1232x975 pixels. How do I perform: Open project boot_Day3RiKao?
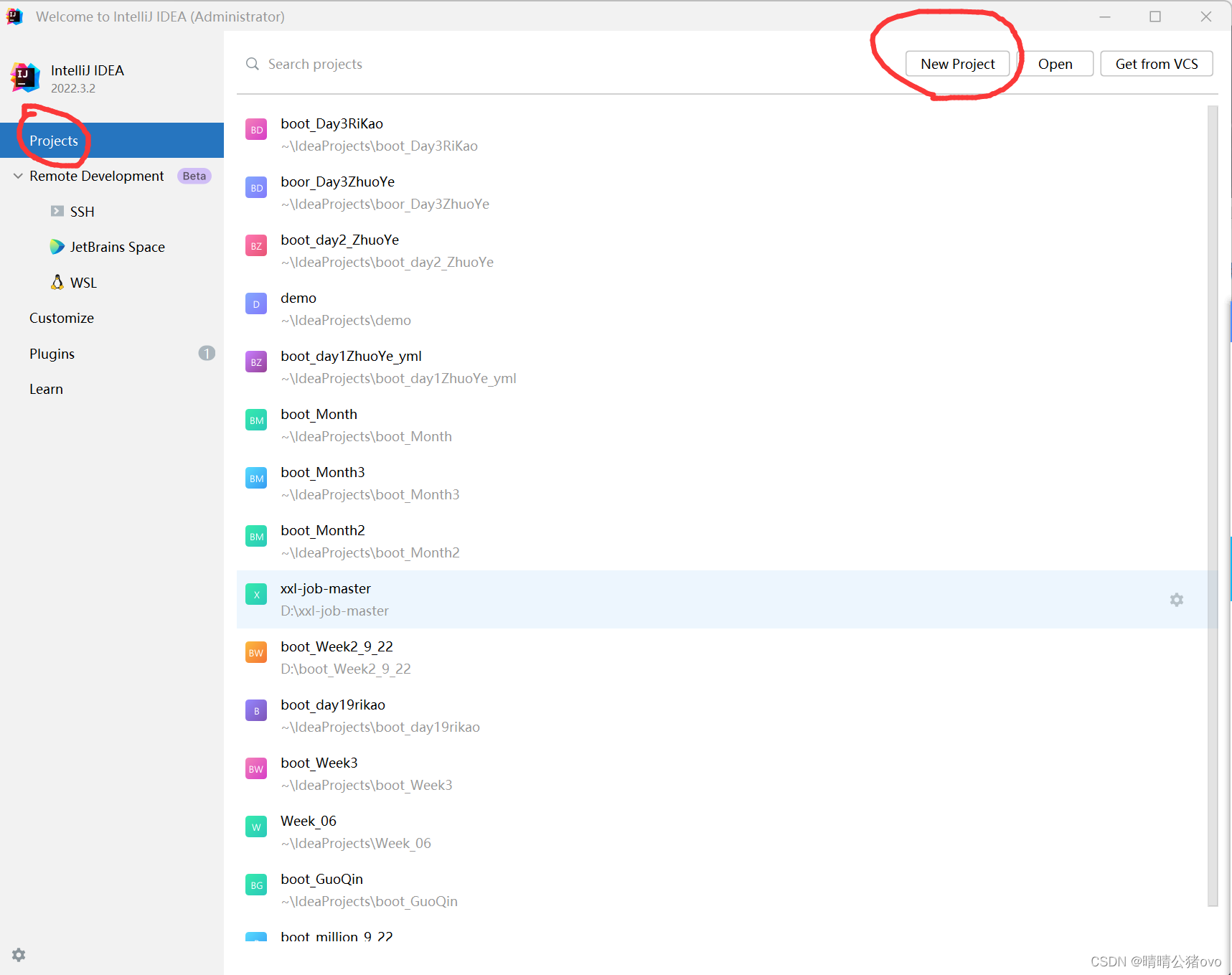pyautogui.click(x=721, y=134)
